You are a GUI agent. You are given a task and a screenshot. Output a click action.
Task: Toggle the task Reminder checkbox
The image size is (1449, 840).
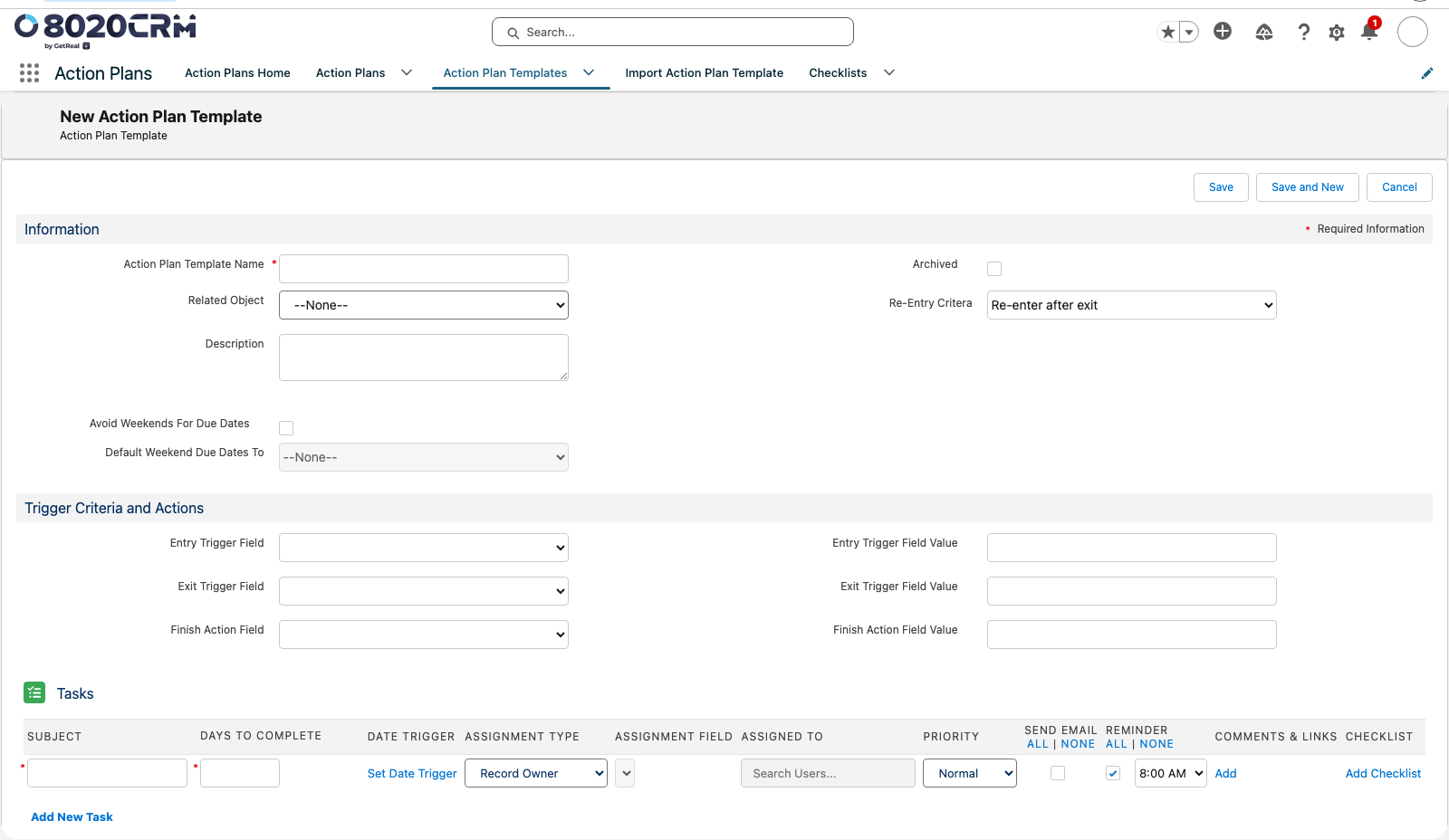[1113, 773]
